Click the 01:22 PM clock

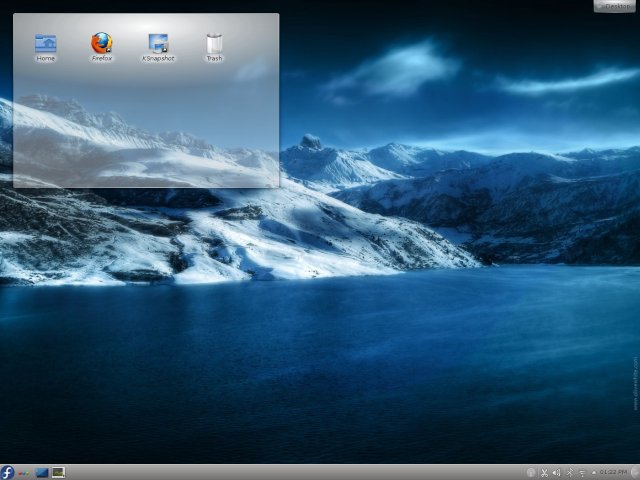click(x=613, y=472)
